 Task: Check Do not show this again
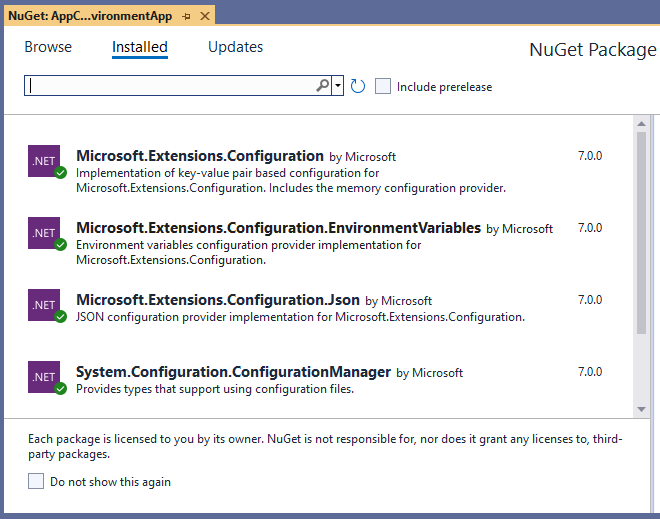pyautogui.click(x=36, y=481)
